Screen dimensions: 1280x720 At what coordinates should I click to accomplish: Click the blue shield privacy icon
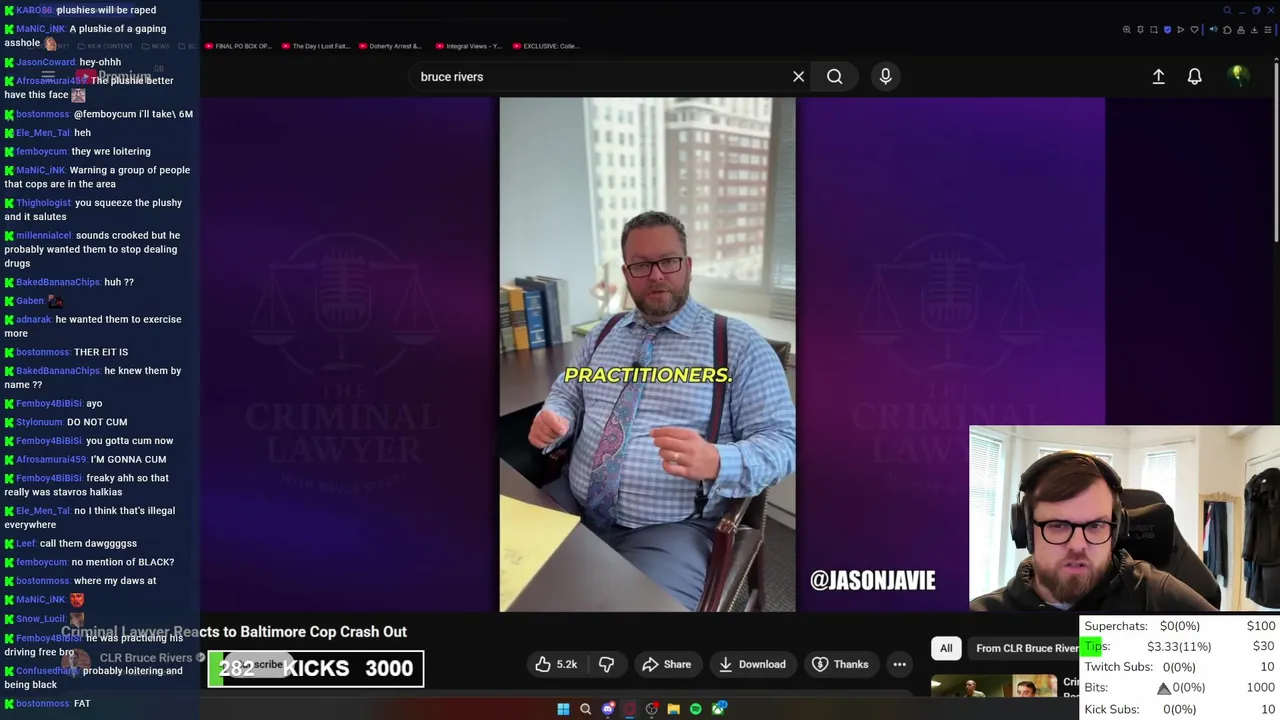pyautogui.click(x=1167, y=30)
